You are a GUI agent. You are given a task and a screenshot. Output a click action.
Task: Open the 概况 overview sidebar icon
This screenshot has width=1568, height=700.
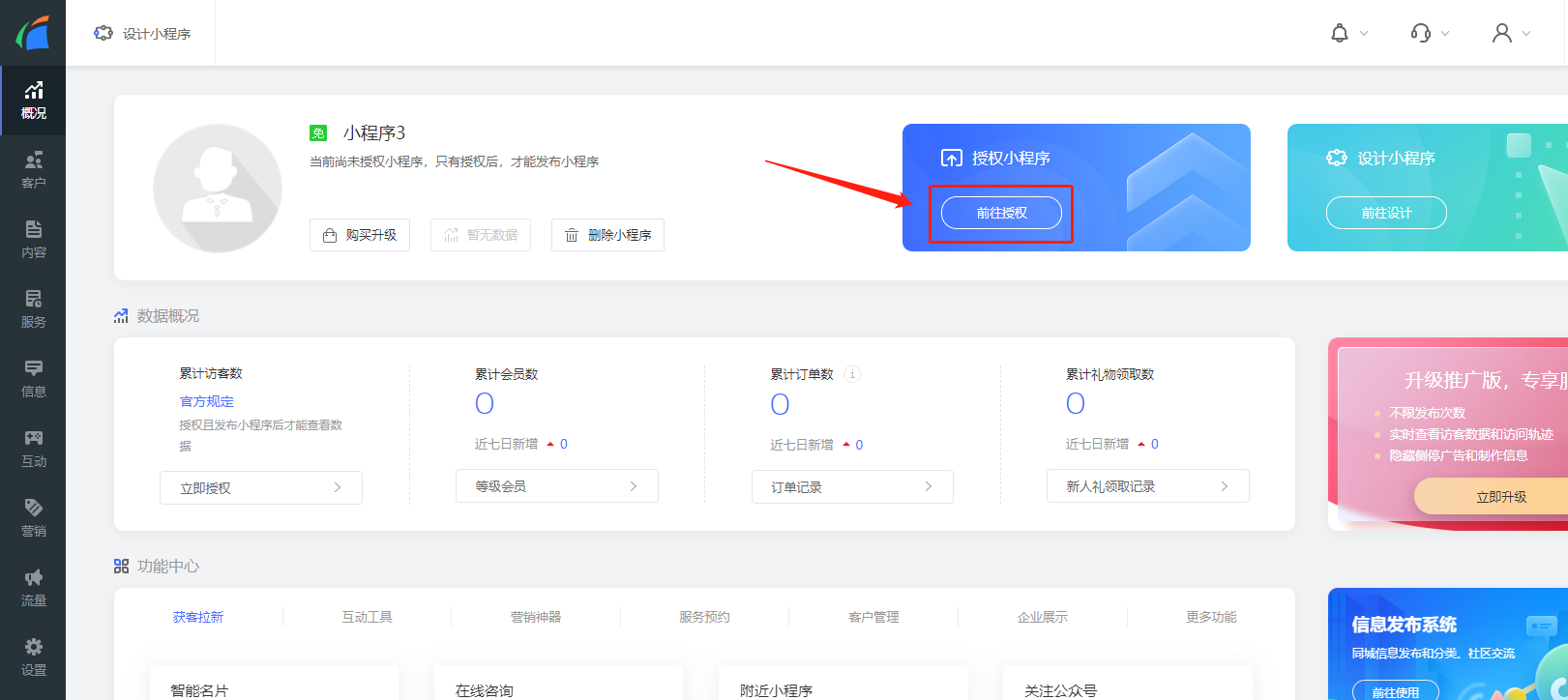tap(33, 101)
